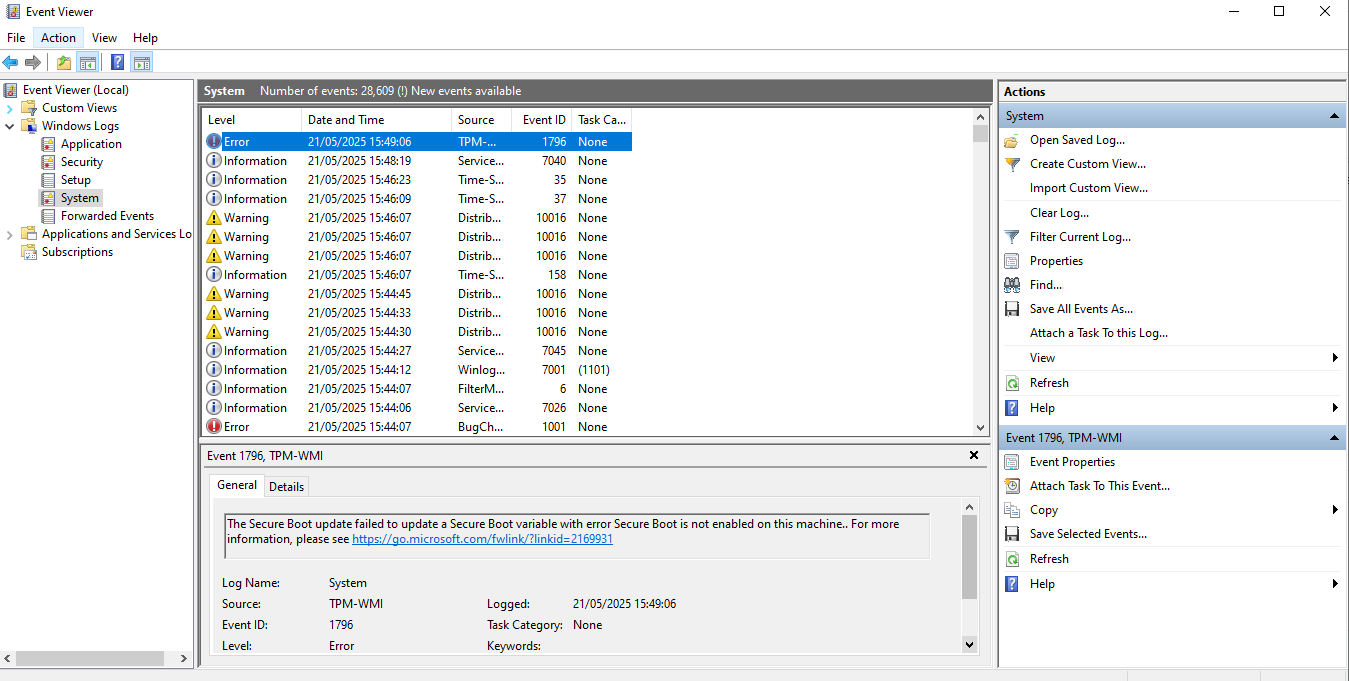Screen dimensions: 1349x681
Task: Click the Custom Views folder icon
Action: click(29, 108)
